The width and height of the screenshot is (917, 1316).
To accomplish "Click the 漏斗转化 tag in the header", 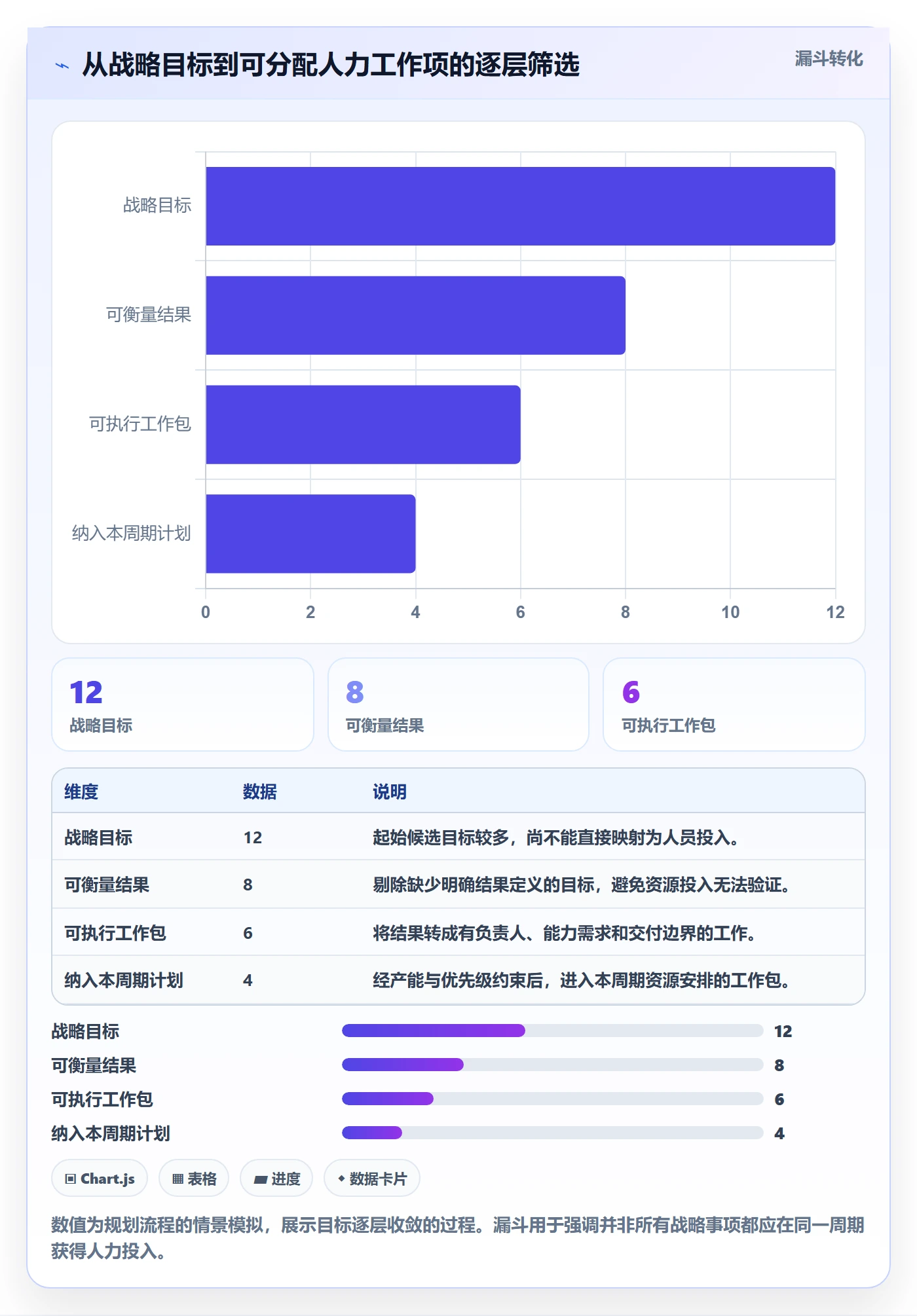I will coord(829,59).
